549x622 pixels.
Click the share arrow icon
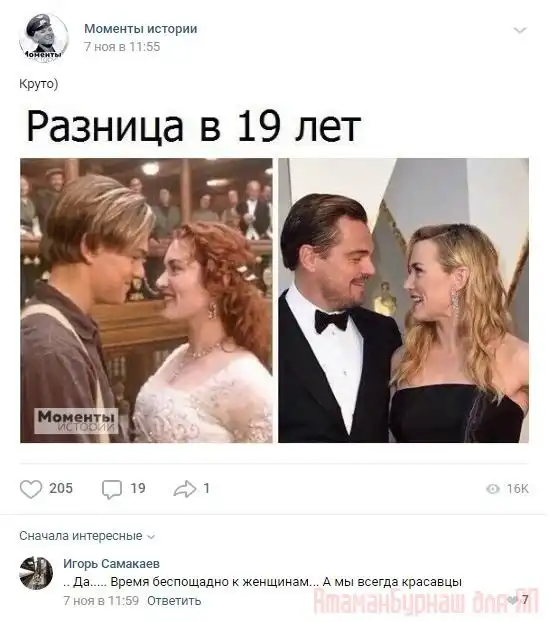[x=185, y=489]
